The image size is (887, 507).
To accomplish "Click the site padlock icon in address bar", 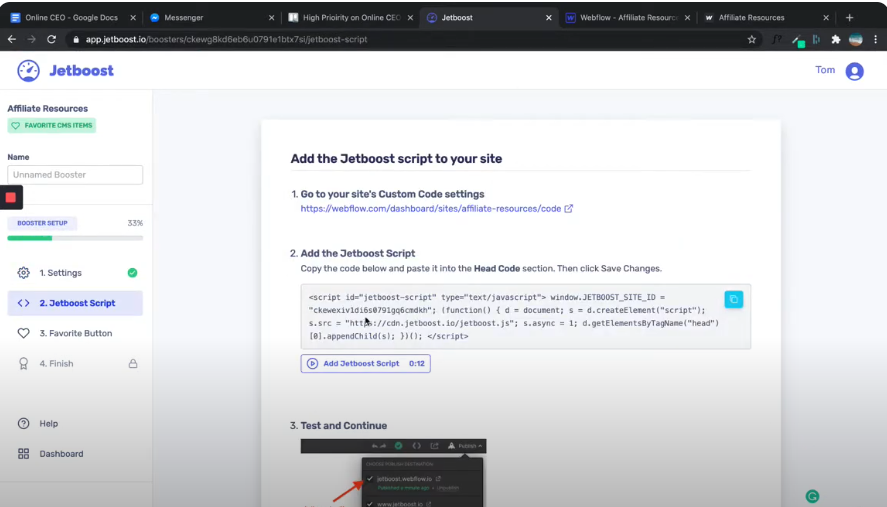I will pos(76,40).
